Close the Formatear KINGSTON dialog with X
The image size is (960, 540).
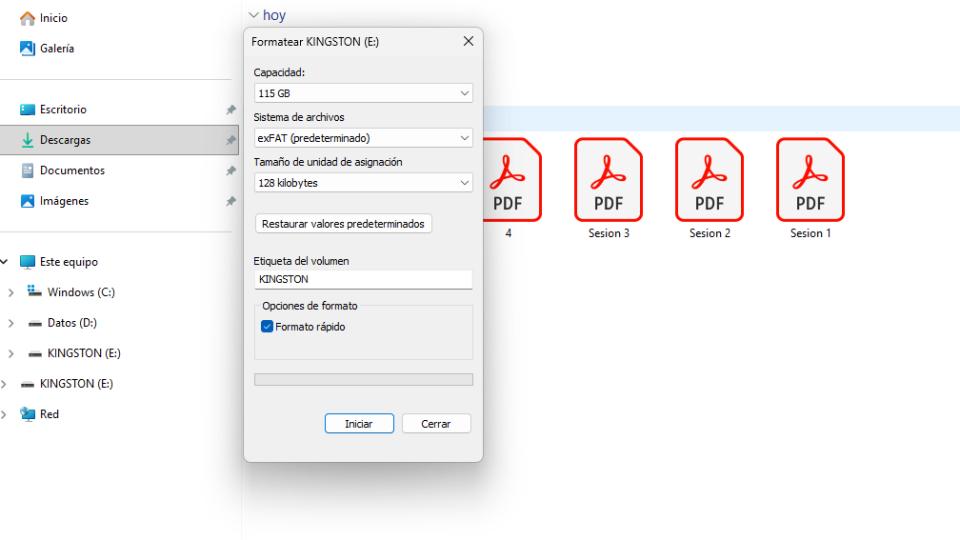(468, 41)
